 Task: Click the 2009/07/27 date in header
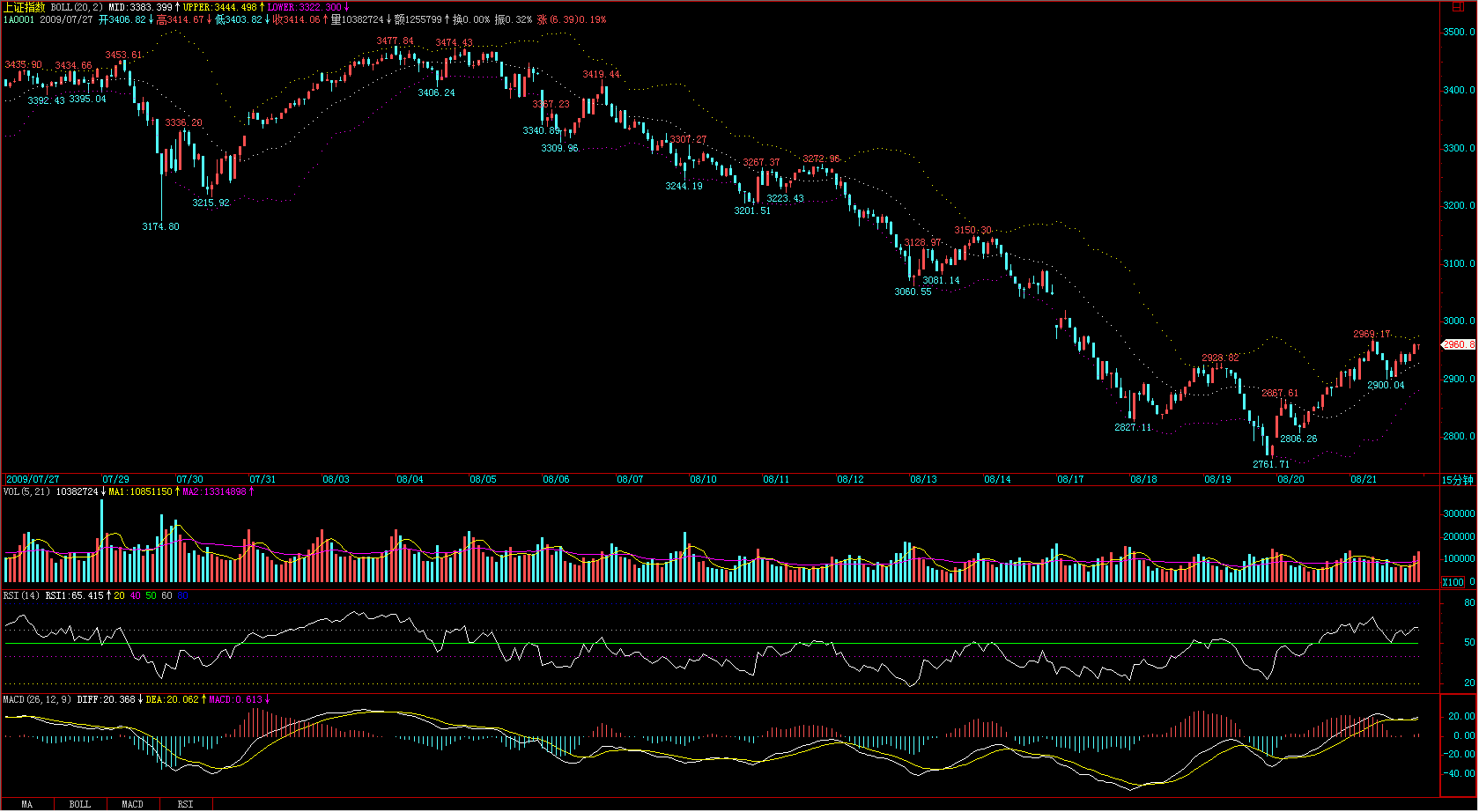pos(66,19)
